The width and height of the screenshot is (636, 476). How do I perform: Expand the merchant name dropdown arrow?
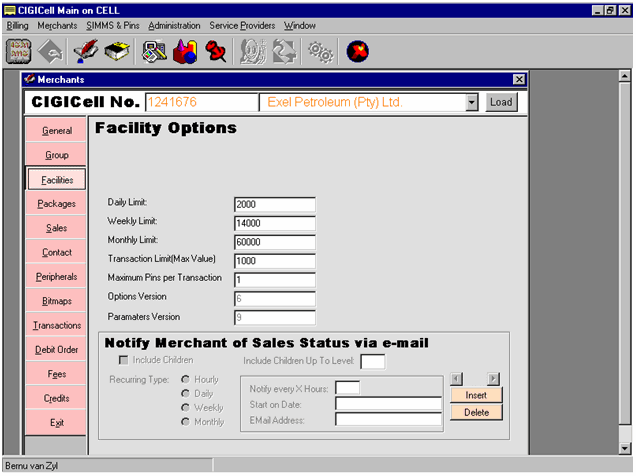[471, 102]
